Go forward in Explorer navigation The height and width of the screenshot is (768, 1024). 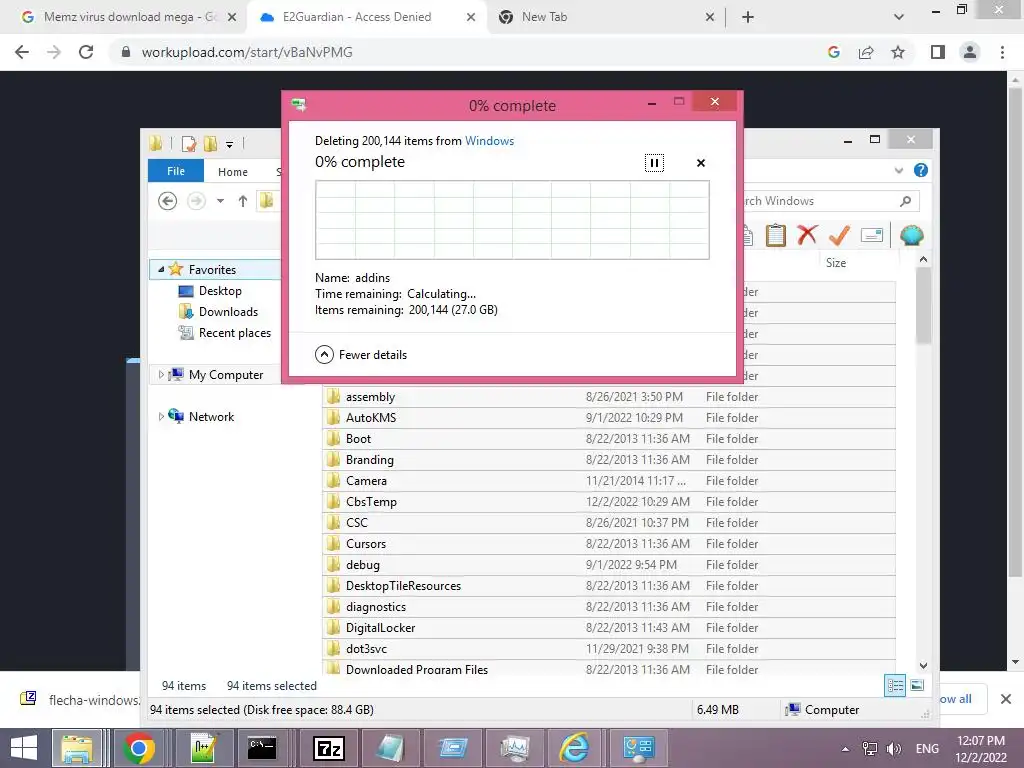(x=196, y=201)
